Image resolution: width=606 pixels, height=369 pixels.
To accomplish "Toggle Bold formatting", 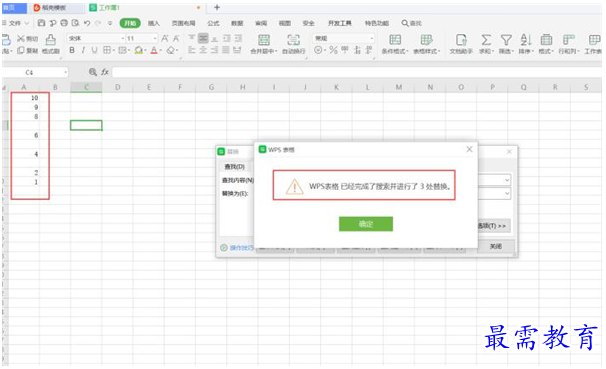I will click(x=72, y=50).
